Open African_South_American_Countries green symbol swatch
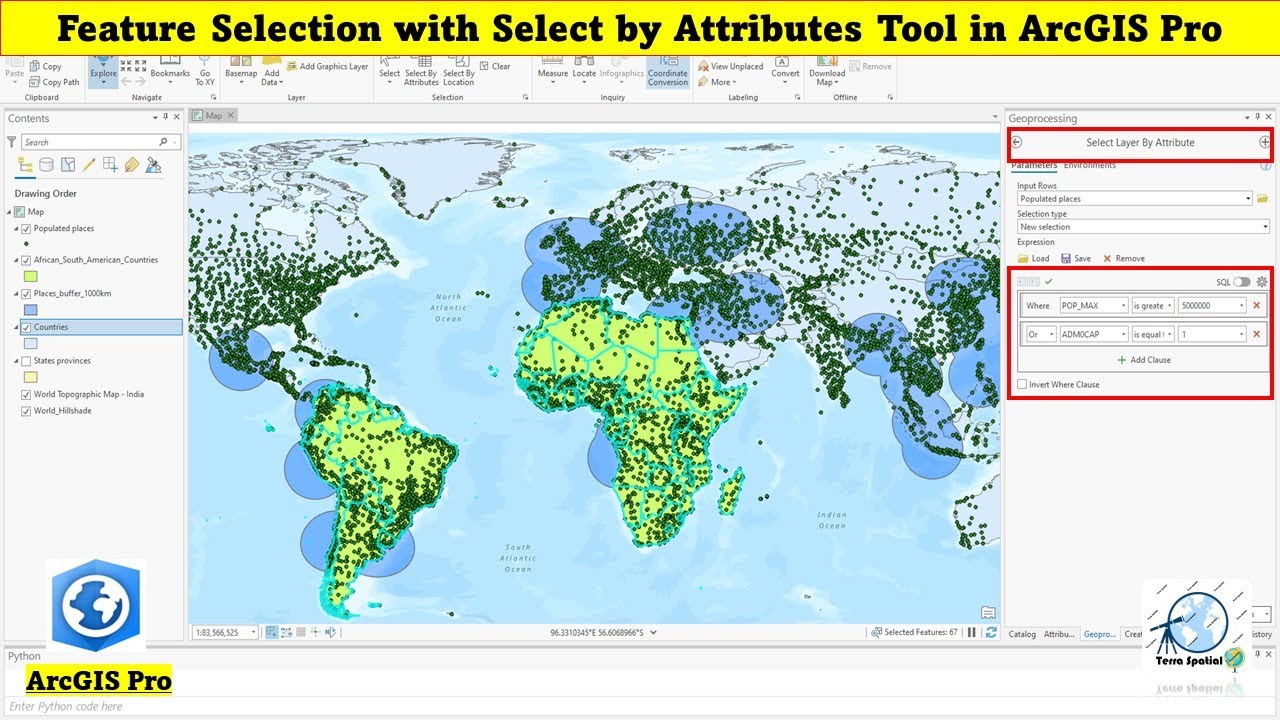This screenshot has width=1280, height=720. [x=31, y=277]
